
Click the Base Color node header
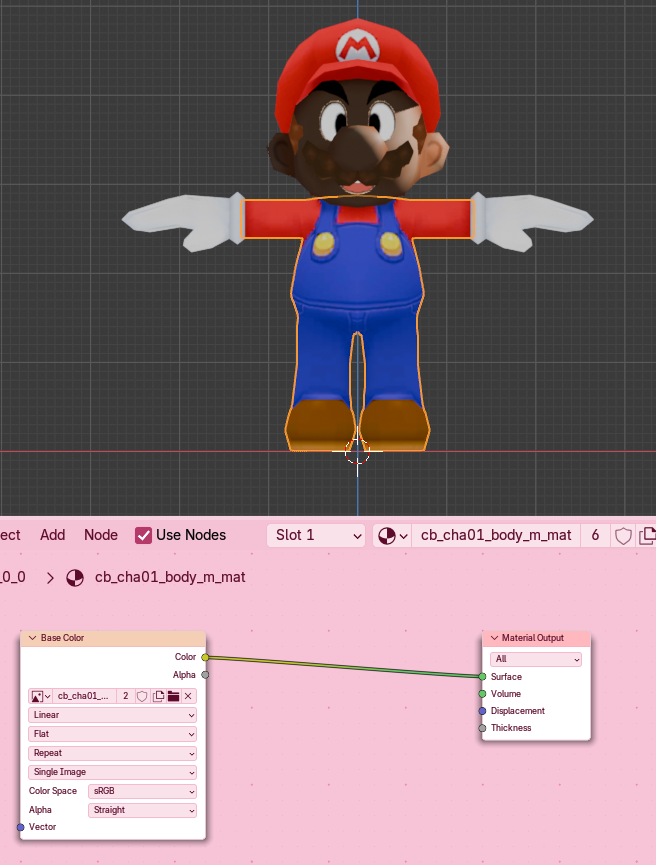tap(113, 638)
